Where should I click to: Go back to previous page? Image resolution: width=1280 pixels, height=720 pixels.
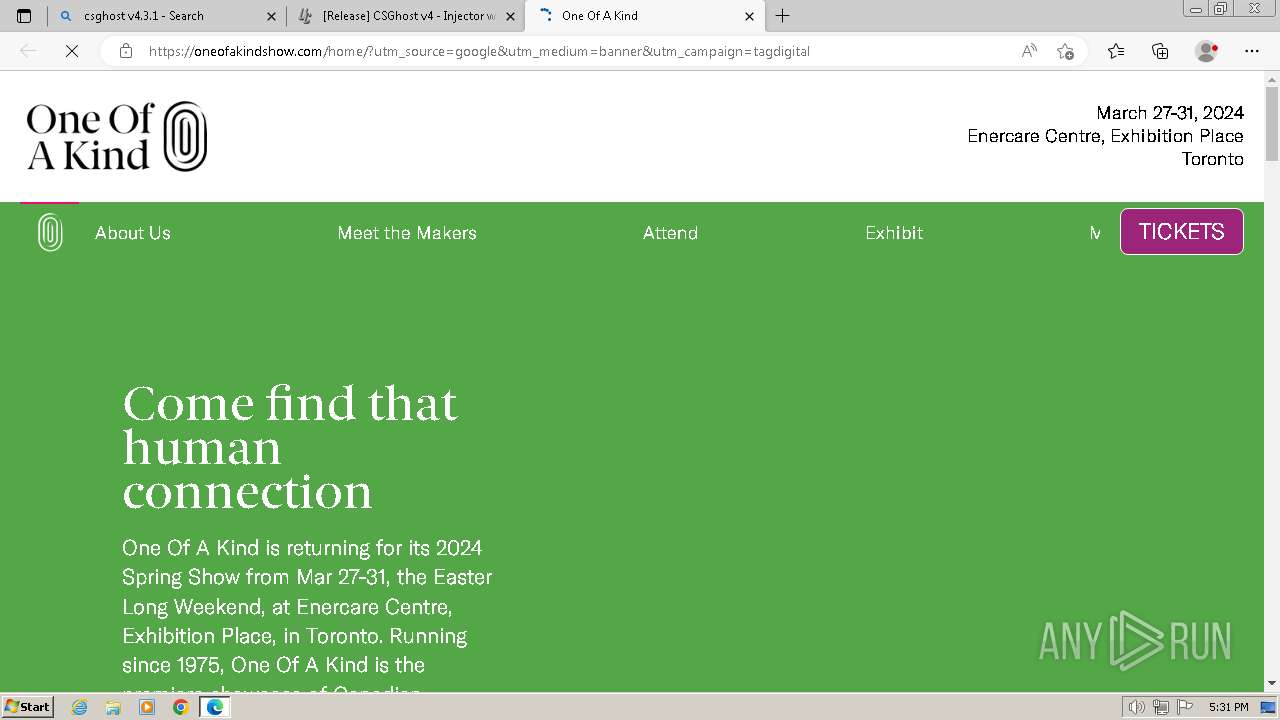click(x=28, y=51)
